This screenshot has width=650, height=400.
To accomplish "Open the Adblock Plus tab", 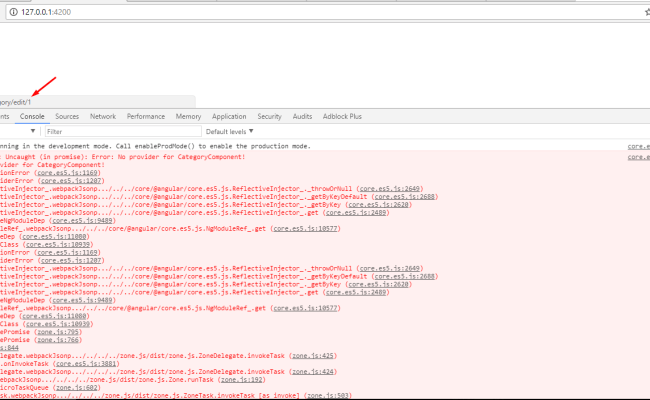I will pos(342,116).
